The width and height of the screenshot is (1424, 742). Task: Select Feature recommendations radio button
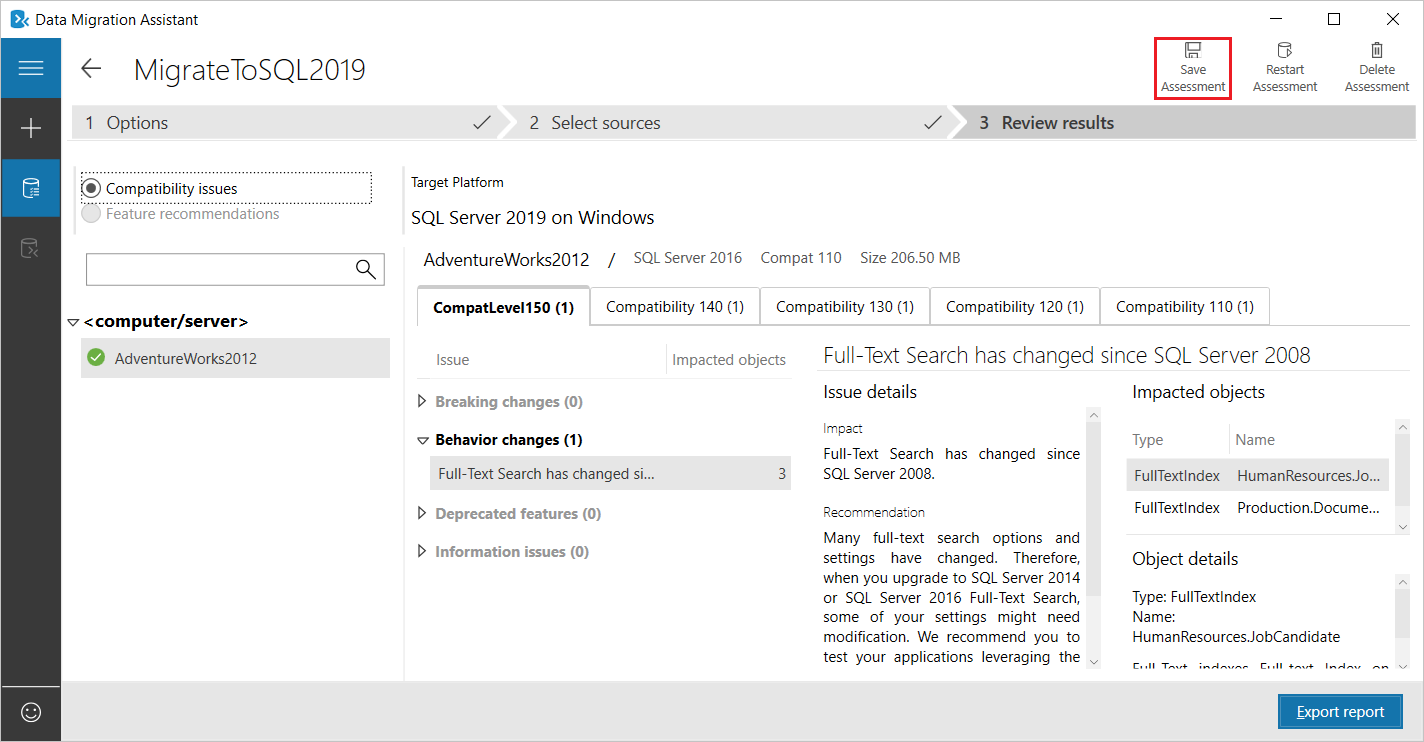tap(92, 213)
